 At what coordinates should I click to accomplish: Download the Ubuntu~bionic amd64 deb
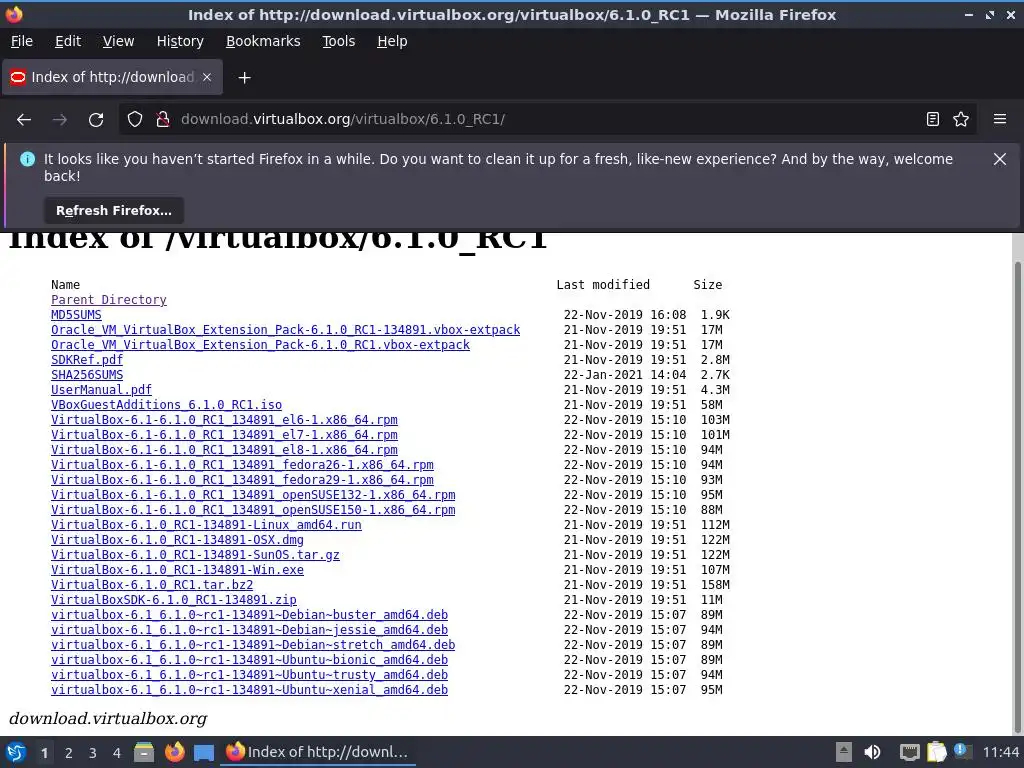pyautogui.click(x=249, y=660)
